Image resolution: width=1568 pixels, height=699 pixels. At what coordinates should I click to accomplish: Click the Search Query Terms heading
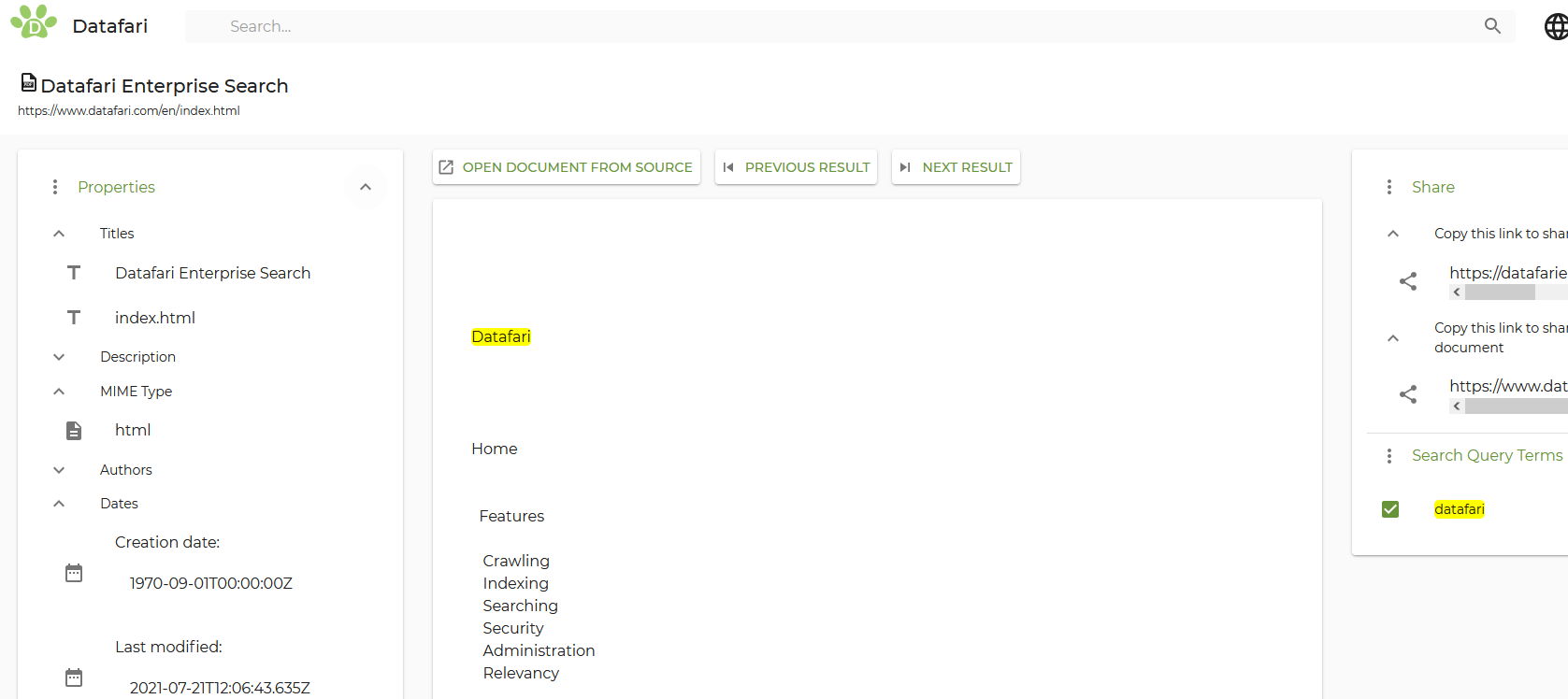tap(1487, 455)
